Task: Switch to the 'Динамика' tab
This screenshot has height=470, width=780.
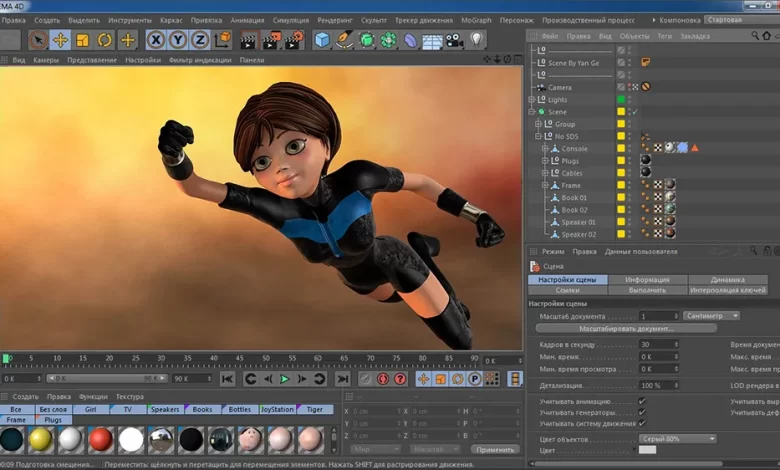Action: pyautogui.click(x=727, y=280)
